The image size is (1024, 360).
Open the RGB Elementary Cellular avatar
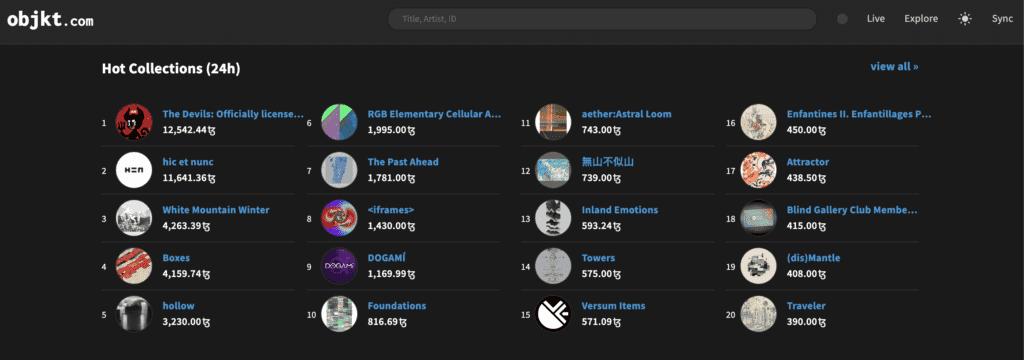(x=340, y=122)
